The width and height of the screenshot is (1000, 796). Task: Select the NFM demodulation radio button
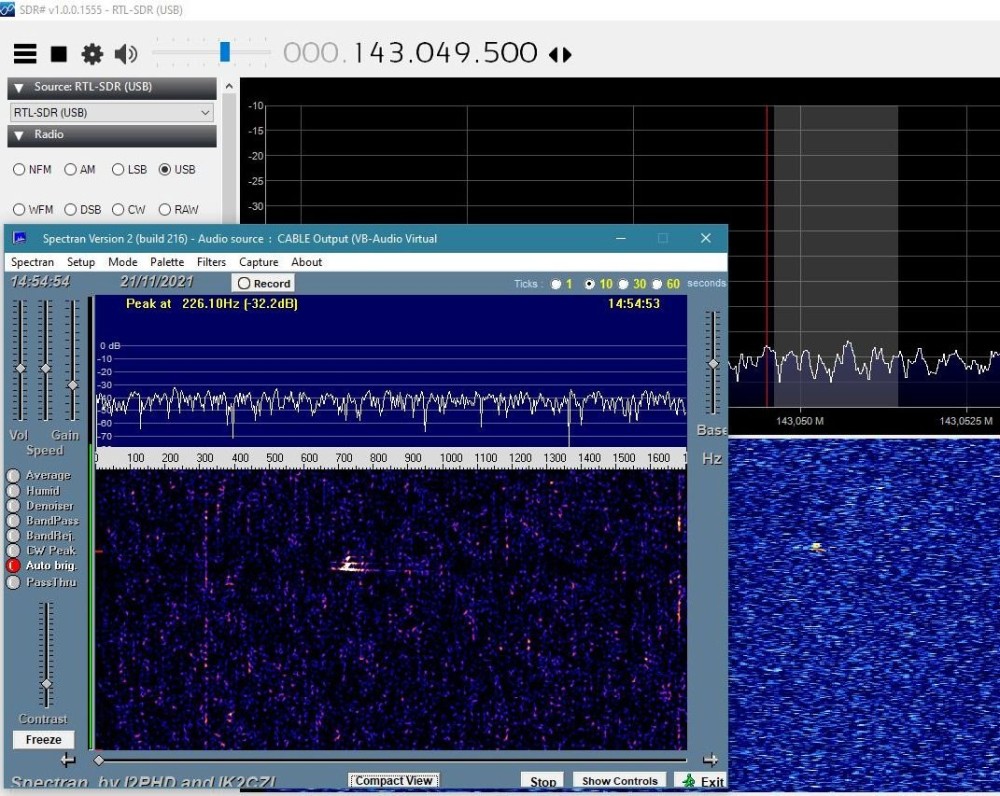[x=19, y=169]
